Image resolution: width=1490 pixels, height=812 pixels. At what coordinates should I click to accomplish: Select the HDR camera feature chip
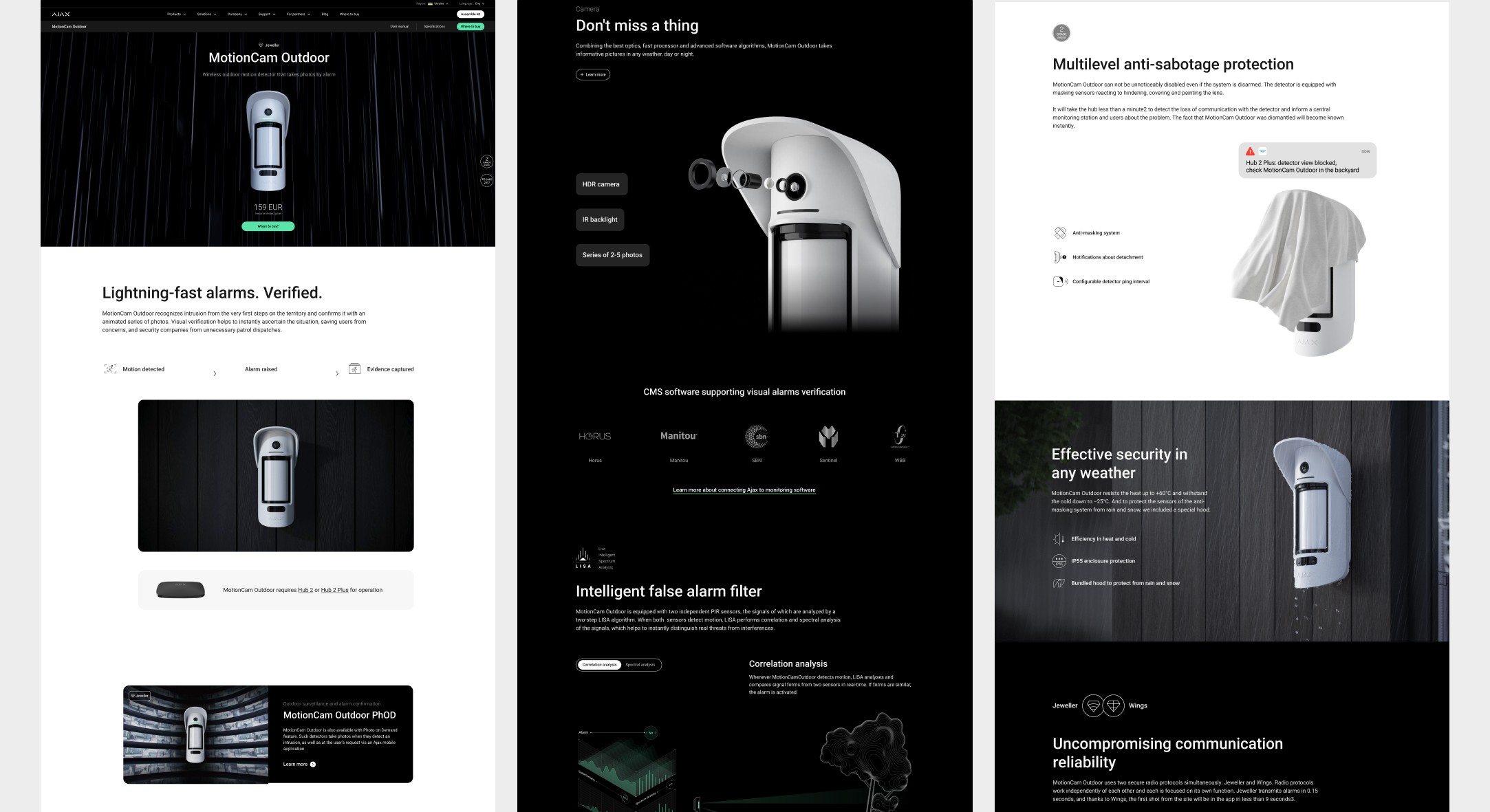pos(601,184)
